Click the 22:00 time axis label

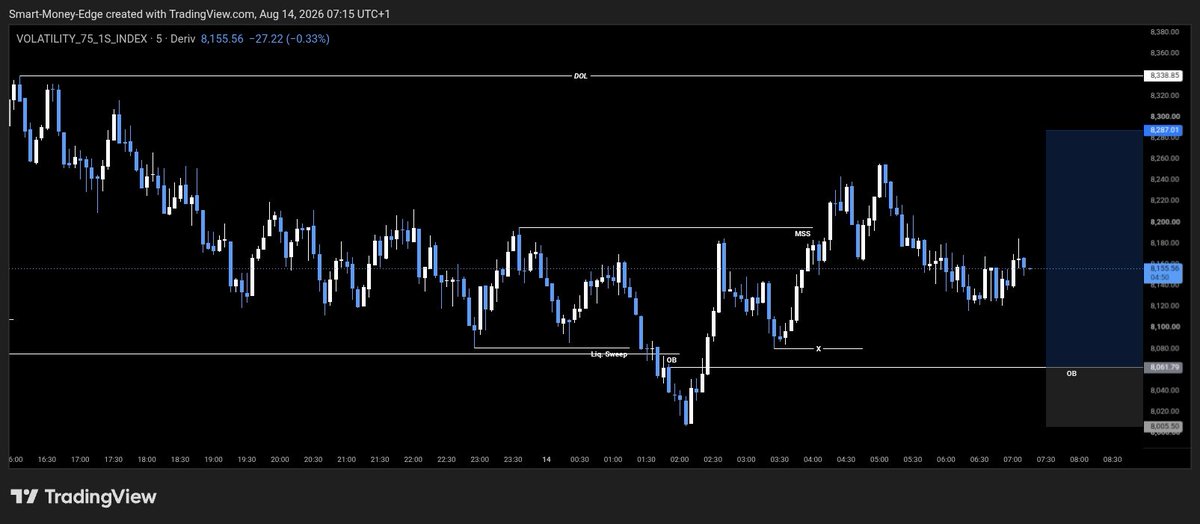tap(413, 459)
